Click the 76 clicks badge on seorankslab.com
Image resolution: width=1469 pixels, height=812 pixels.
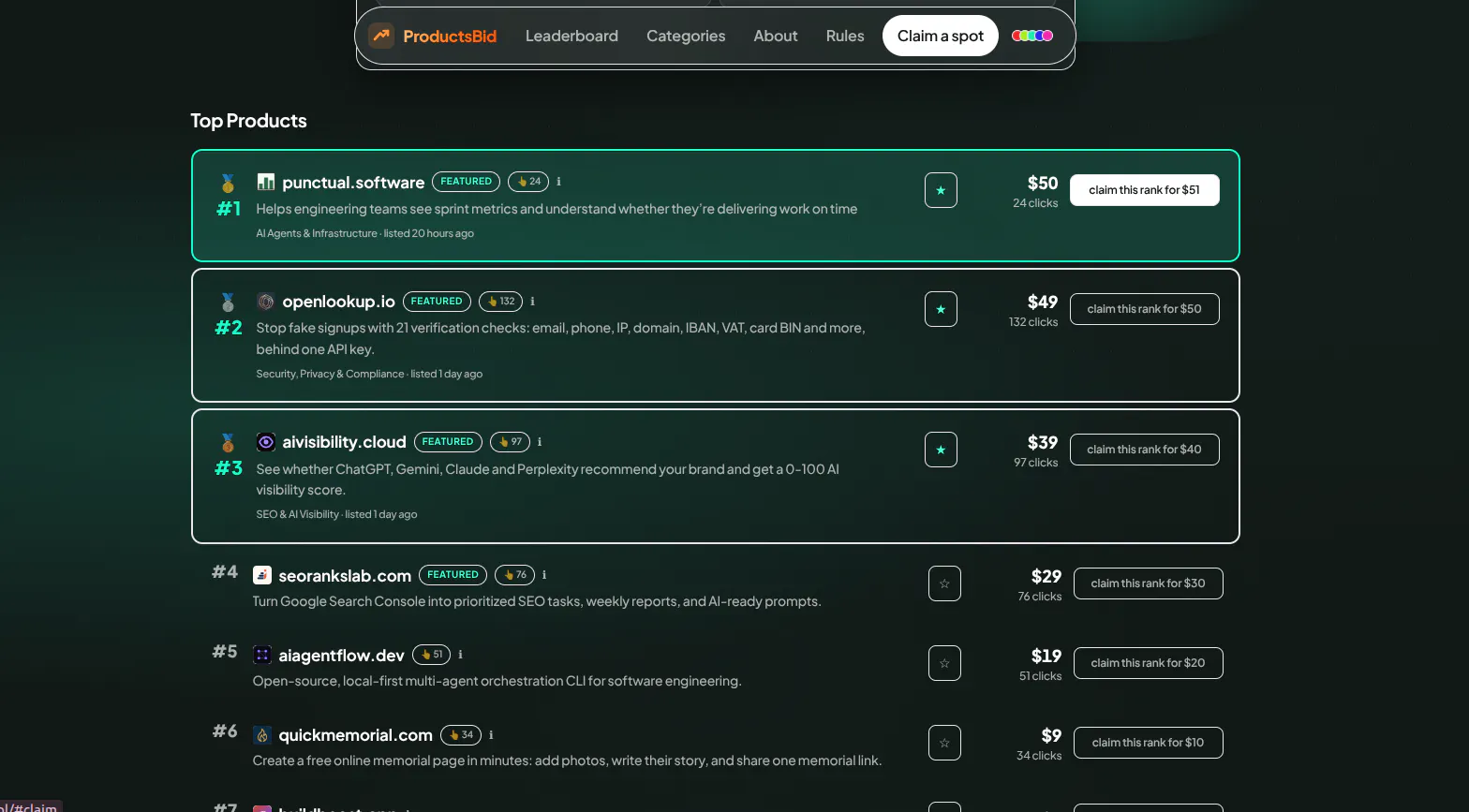pos(514,575)
